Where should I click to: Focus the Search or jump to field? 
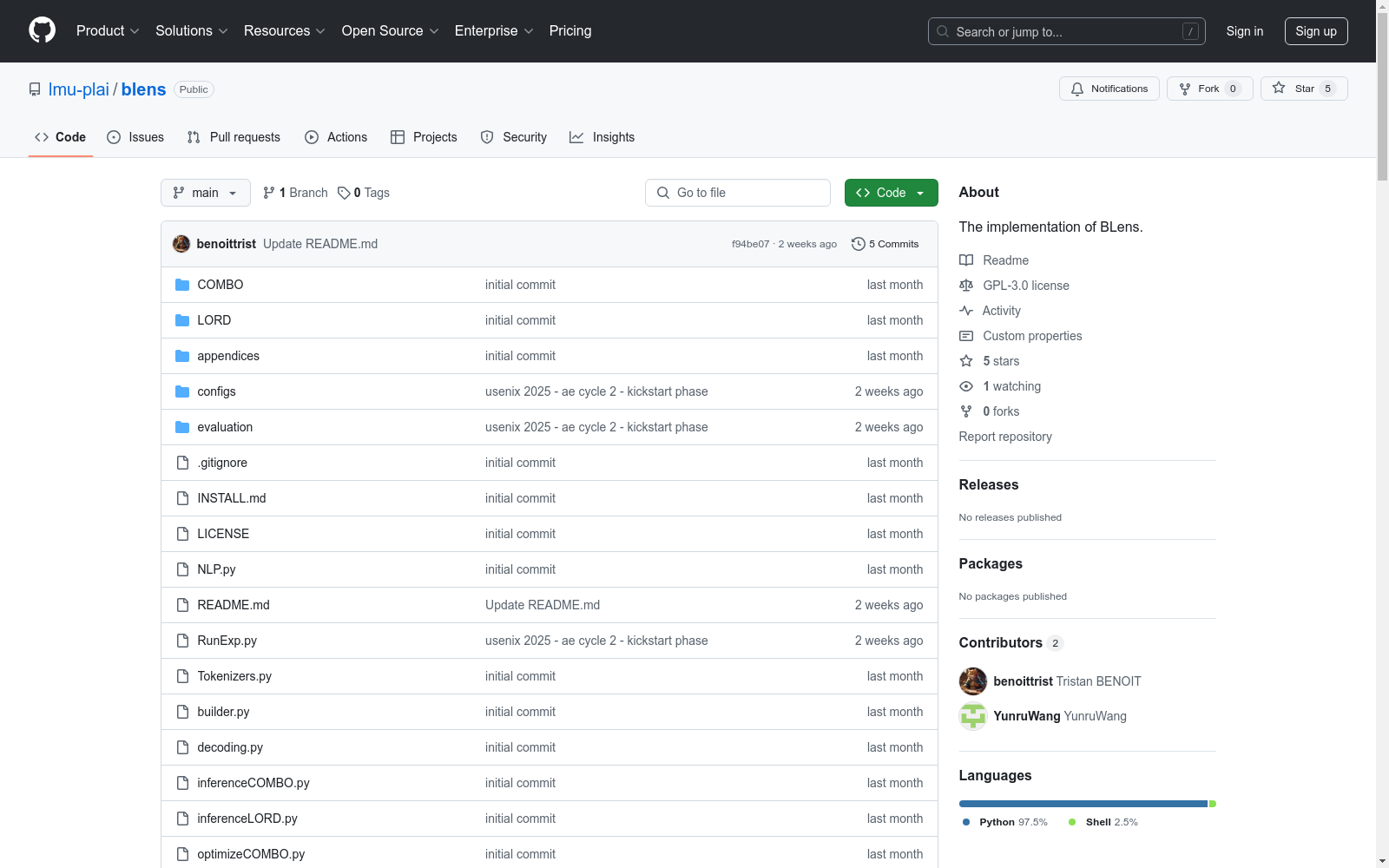point(1067,31)
